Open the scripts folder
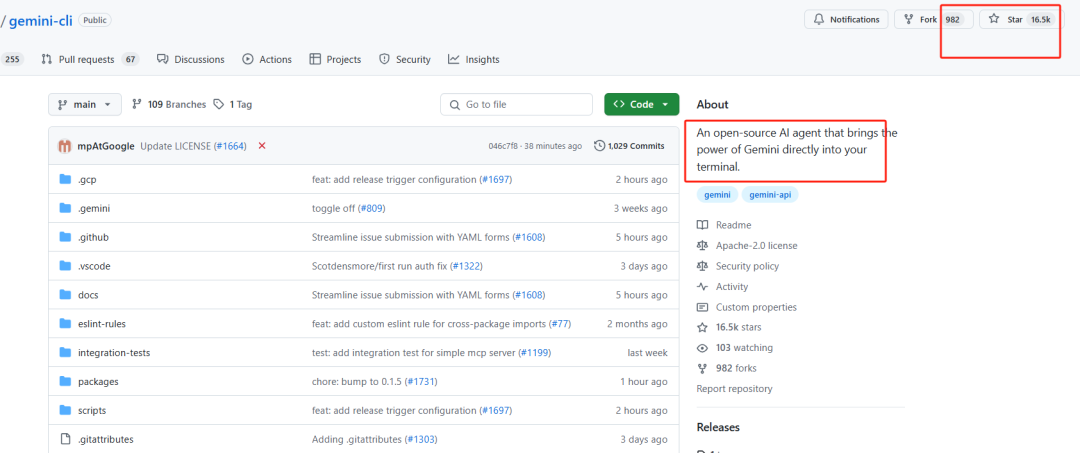Image resolution: width=1080 pixels, height=453 pixels. (x=92, y=410)
